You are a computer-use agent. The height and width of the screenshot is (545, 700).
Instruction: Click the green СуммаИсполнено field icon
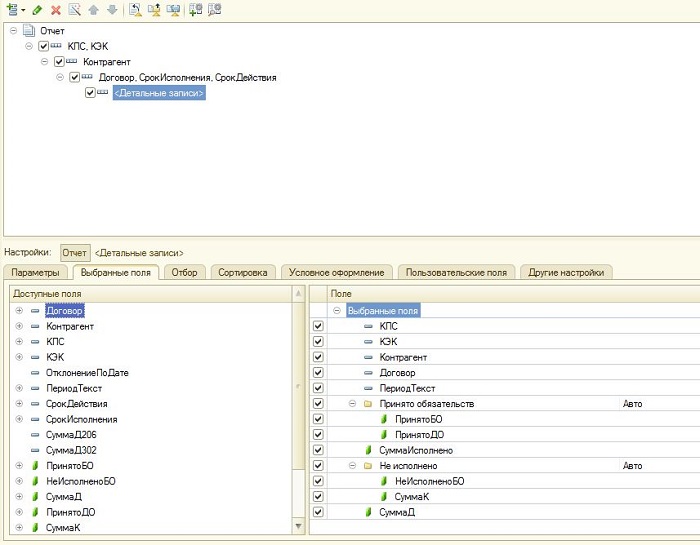pyautogui.click(x=368, y=450)
